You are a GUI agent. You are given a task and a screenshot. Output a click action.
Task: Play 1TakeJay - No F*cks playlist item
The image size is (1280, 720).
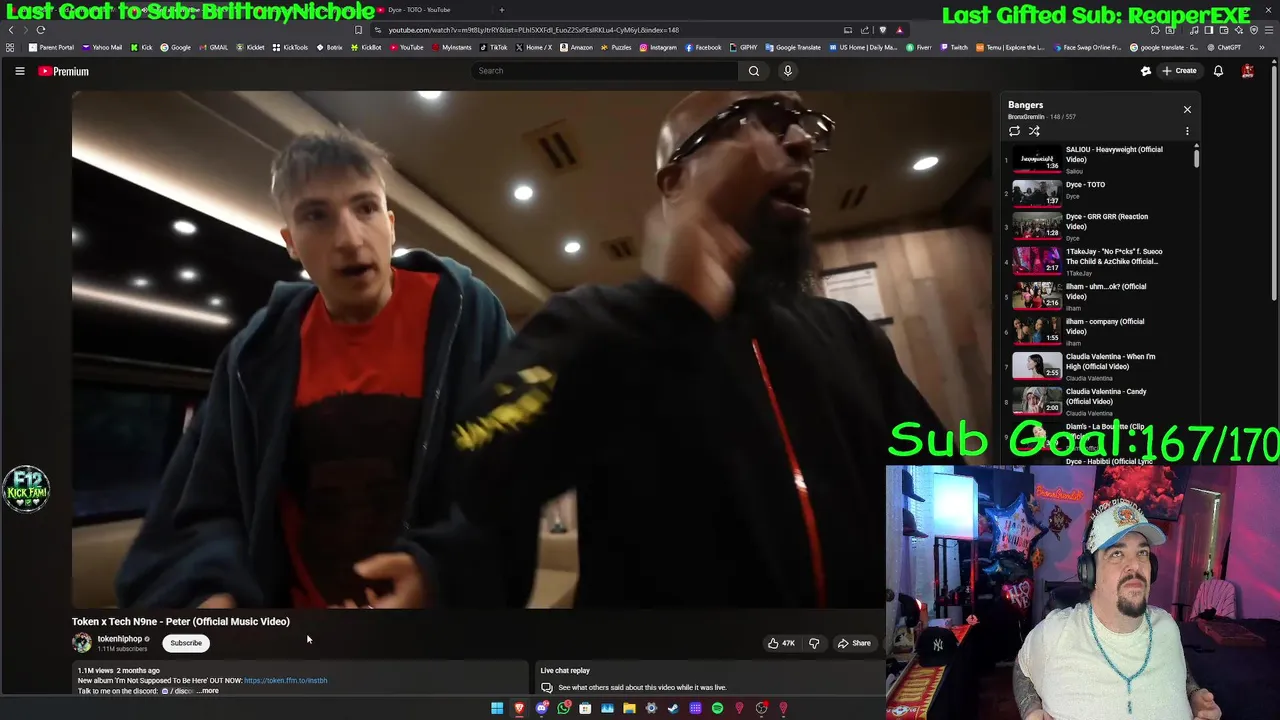pyautogui.click(x=1097, y=261)
